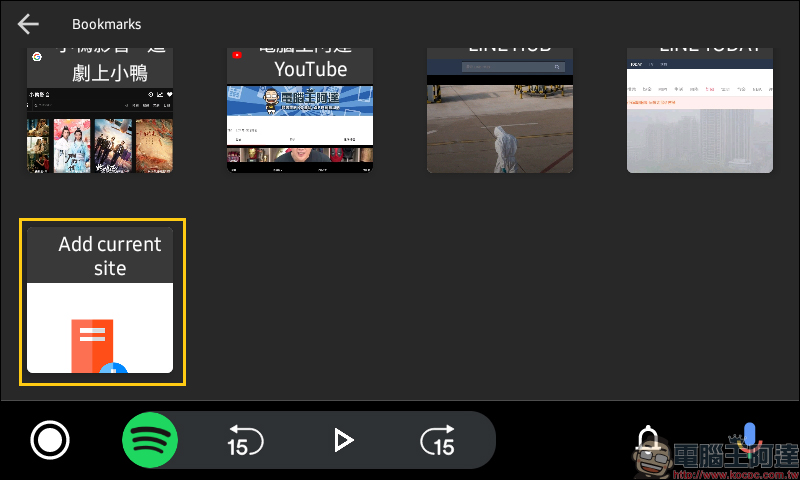Tap the Android Auto home circle button
800x480 pixels.
[x=50, y=440]
